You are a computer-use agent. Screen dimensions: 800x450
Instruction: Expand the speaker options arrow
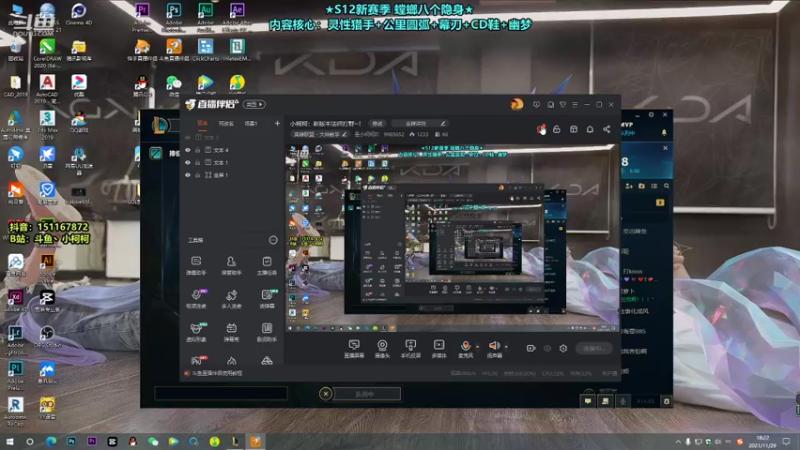tap(506, 347)
